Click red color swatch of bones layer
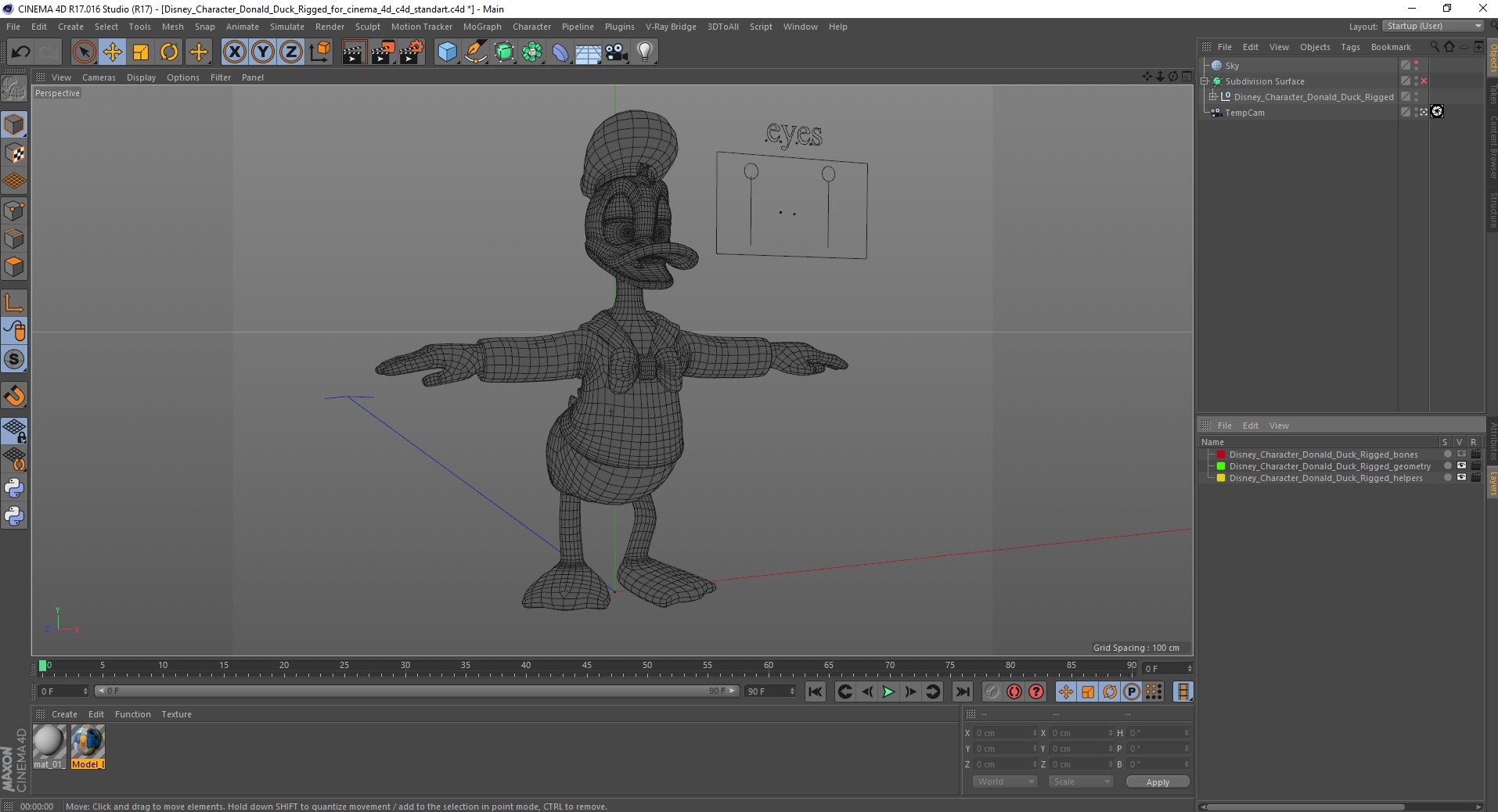Image resolution: width=1498 pixels, height=812 pixels. point(1221,455)
